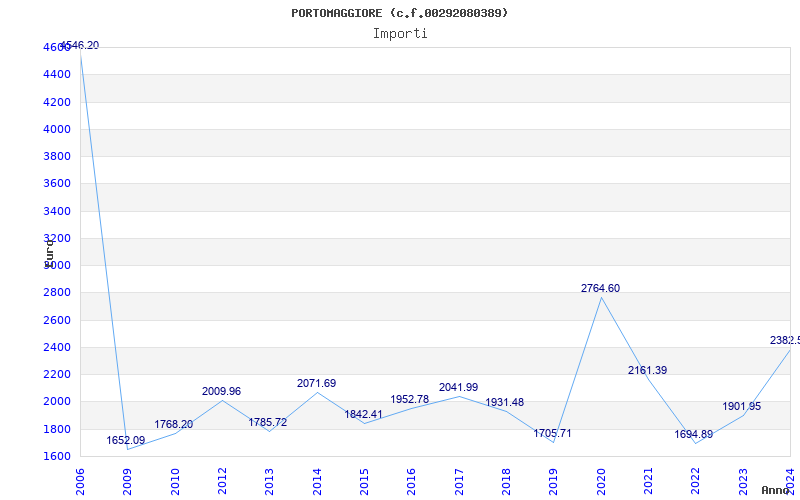Click y-axis tick label 1800

[x=57, y=429]
